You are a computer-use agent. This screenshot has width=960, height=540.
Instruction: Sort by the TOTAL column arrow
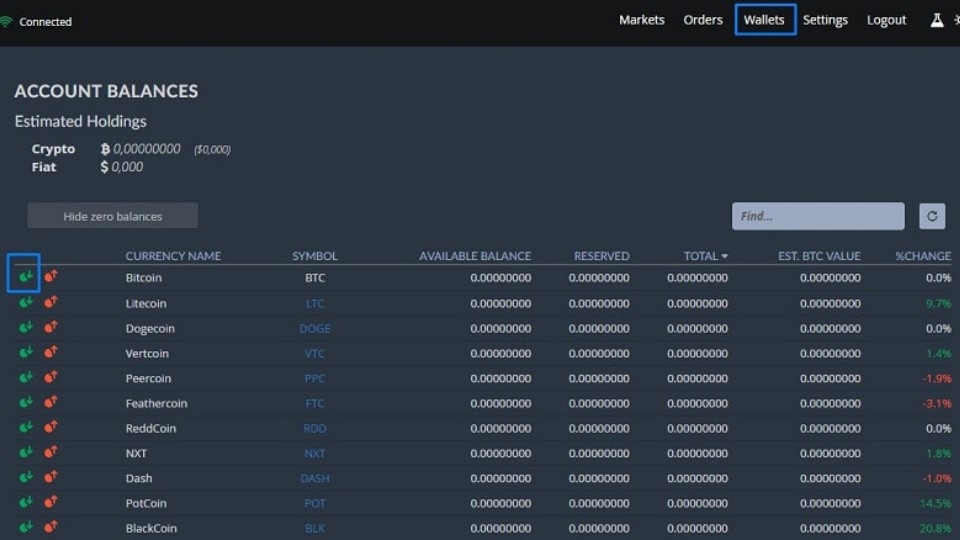pyautogui.click(x=724, y=257)
